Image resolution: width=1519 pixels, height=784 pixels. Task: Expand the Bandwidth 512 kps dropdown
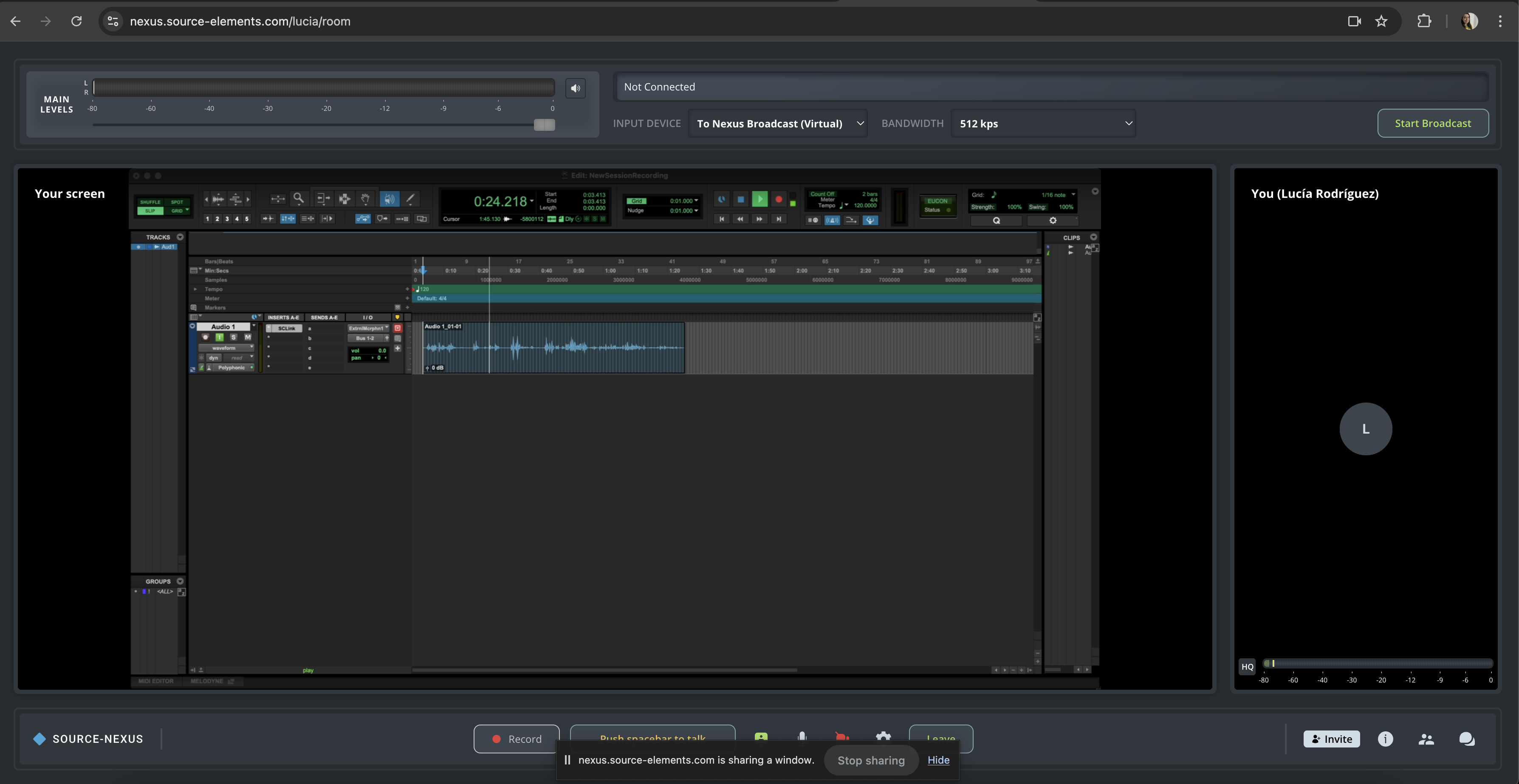tap(1042, 123)
